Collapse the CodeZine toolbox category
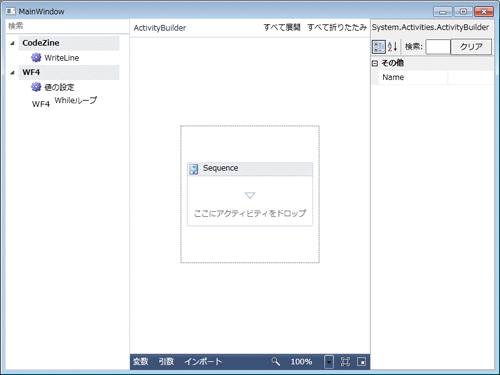The height and width of the screenshot is (375, 500). coord(12,43)
